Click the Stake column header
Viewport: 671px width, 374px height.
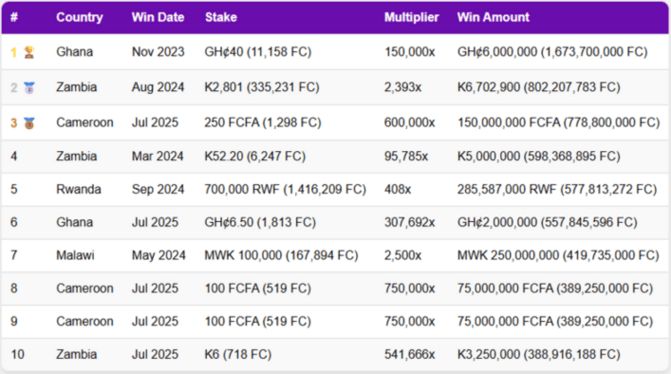point(221,17)
